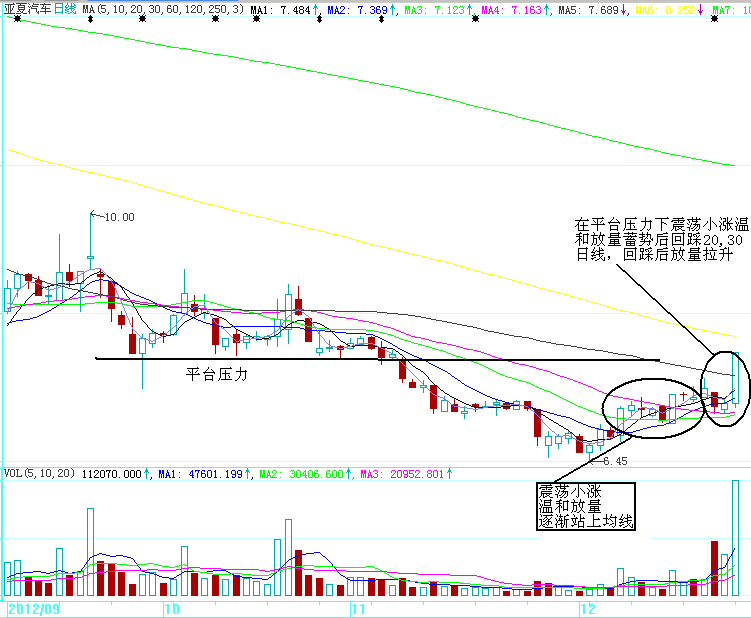
Task: Select the large annotation ellipse at far right
Action: coord(725,387)
